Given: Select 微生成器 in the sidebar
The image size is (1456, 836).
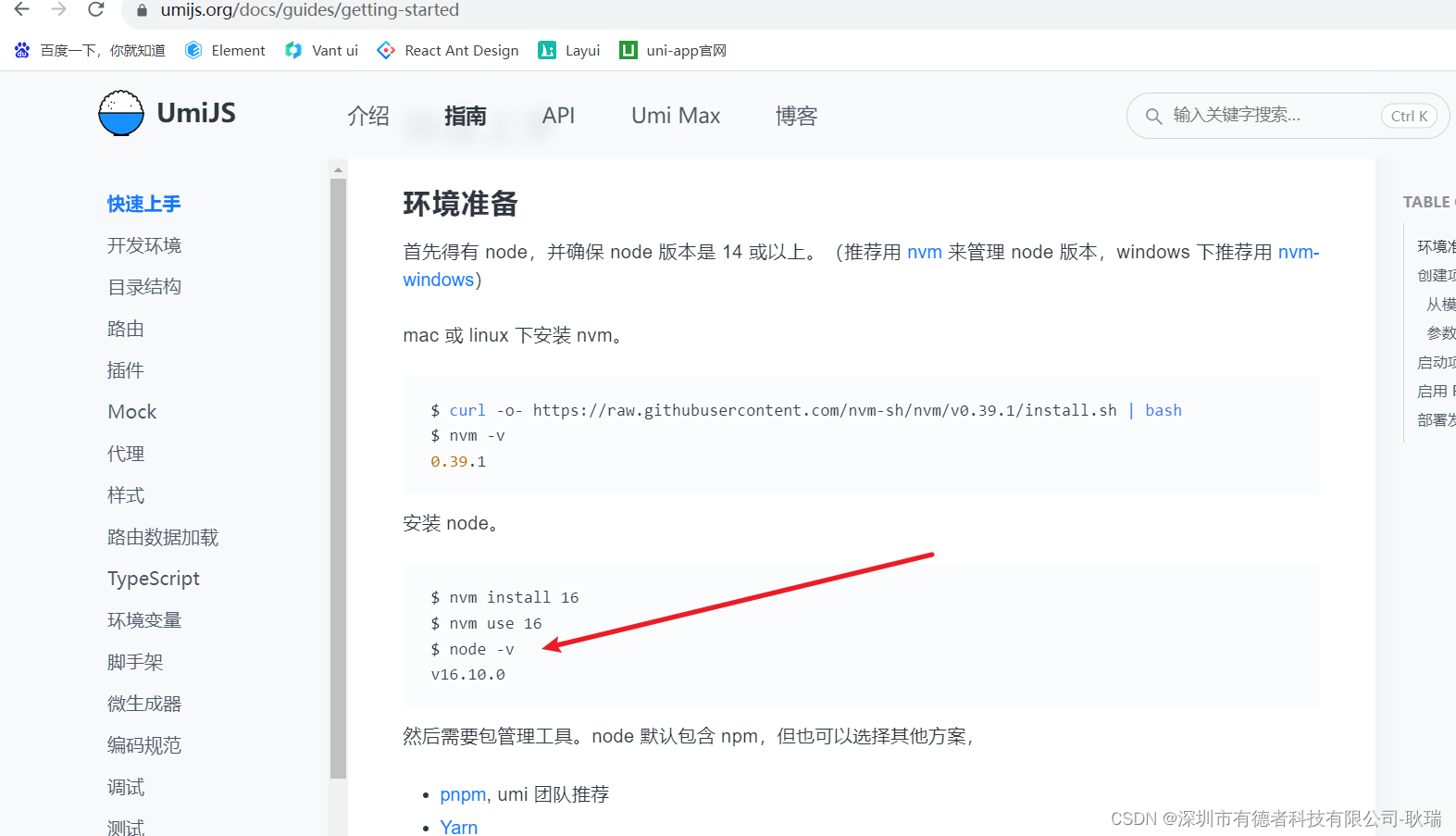Looking at the screenshot, I should [x=144, y=704].
